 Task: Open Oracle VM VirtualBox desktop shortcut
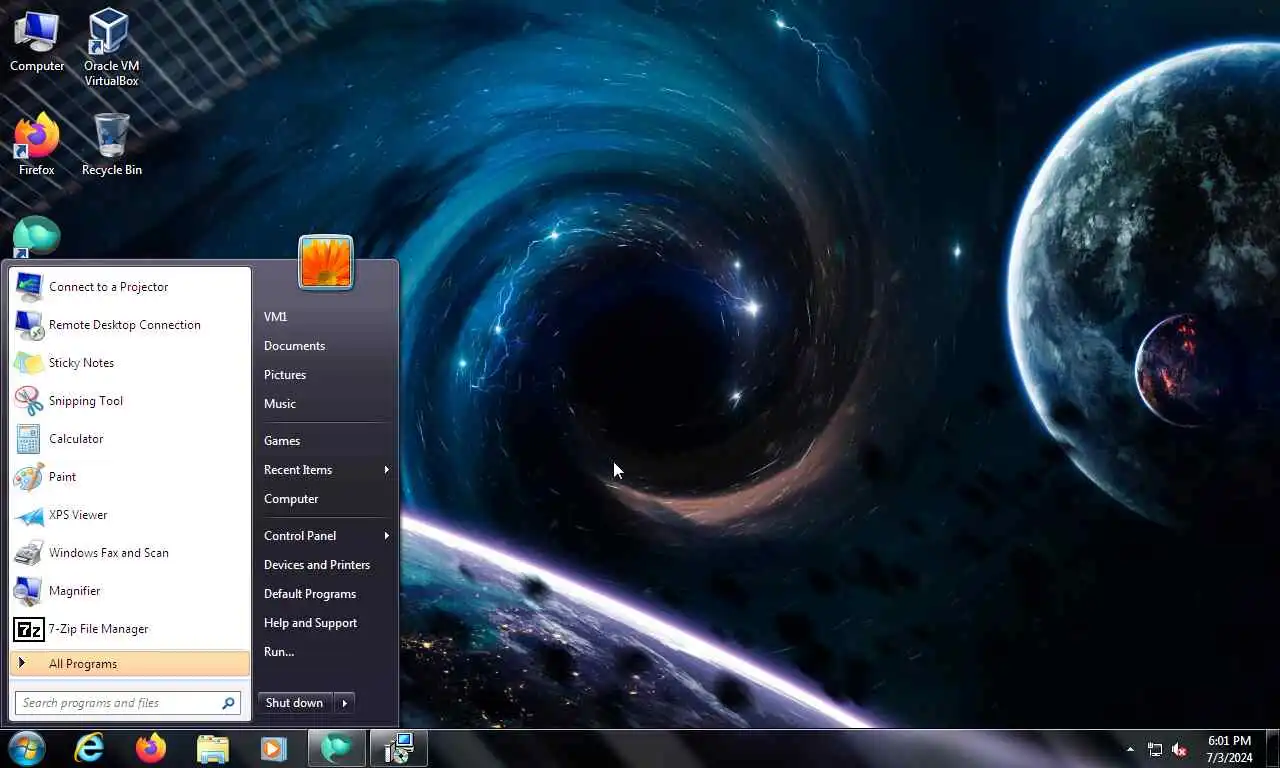pyautogui.click(x=111, y=46)
